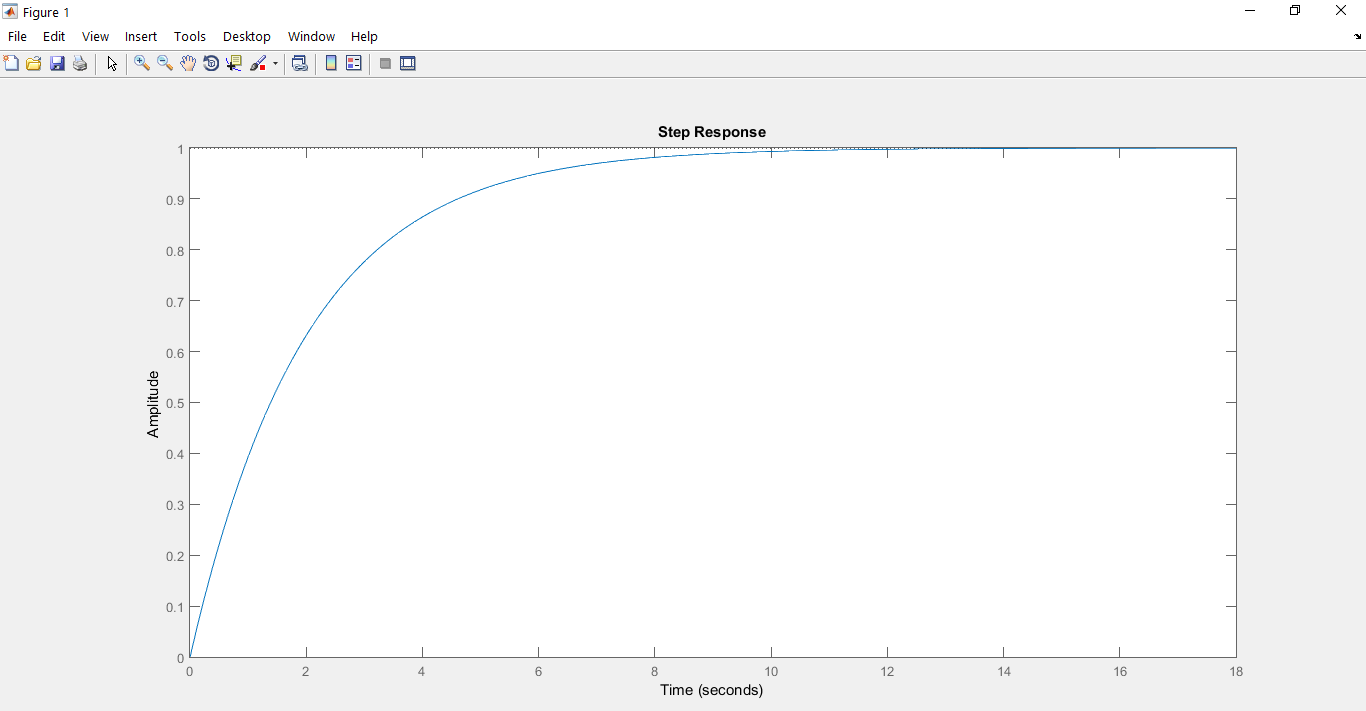
Task: Print the figure with the printer icon
Action: pos(80,63)
